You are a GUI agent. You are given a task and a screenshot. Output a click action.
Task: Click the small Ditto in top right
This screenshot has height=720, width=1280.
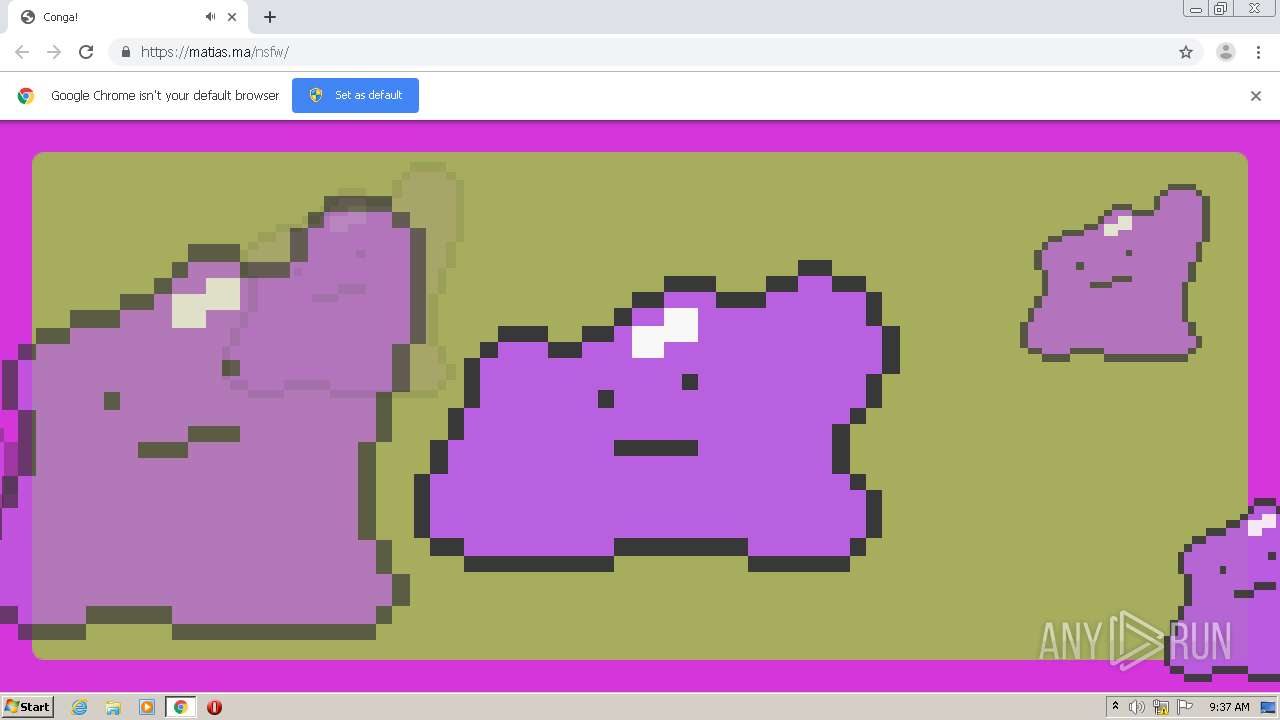(1115, 273)
